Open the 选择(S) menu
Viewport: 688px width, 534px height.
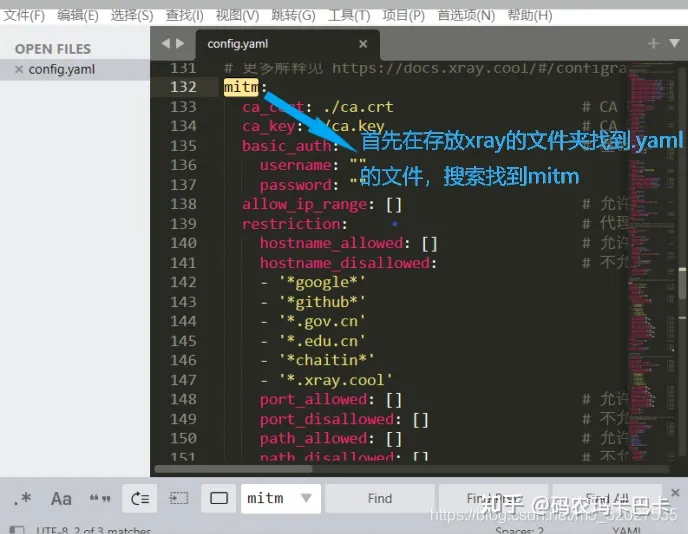pos(132,16)
